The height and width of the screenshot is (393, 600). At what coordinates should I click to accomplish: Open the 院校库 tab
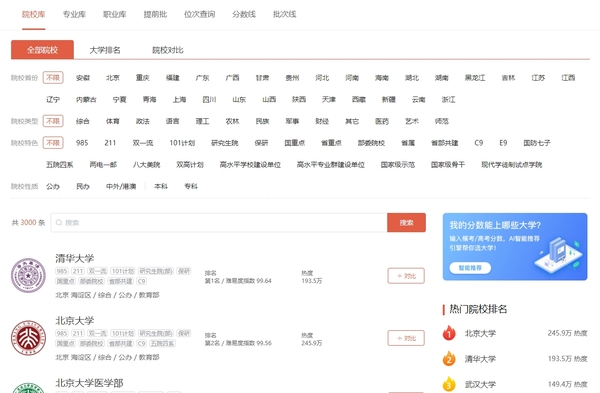(x=33, y=15)
